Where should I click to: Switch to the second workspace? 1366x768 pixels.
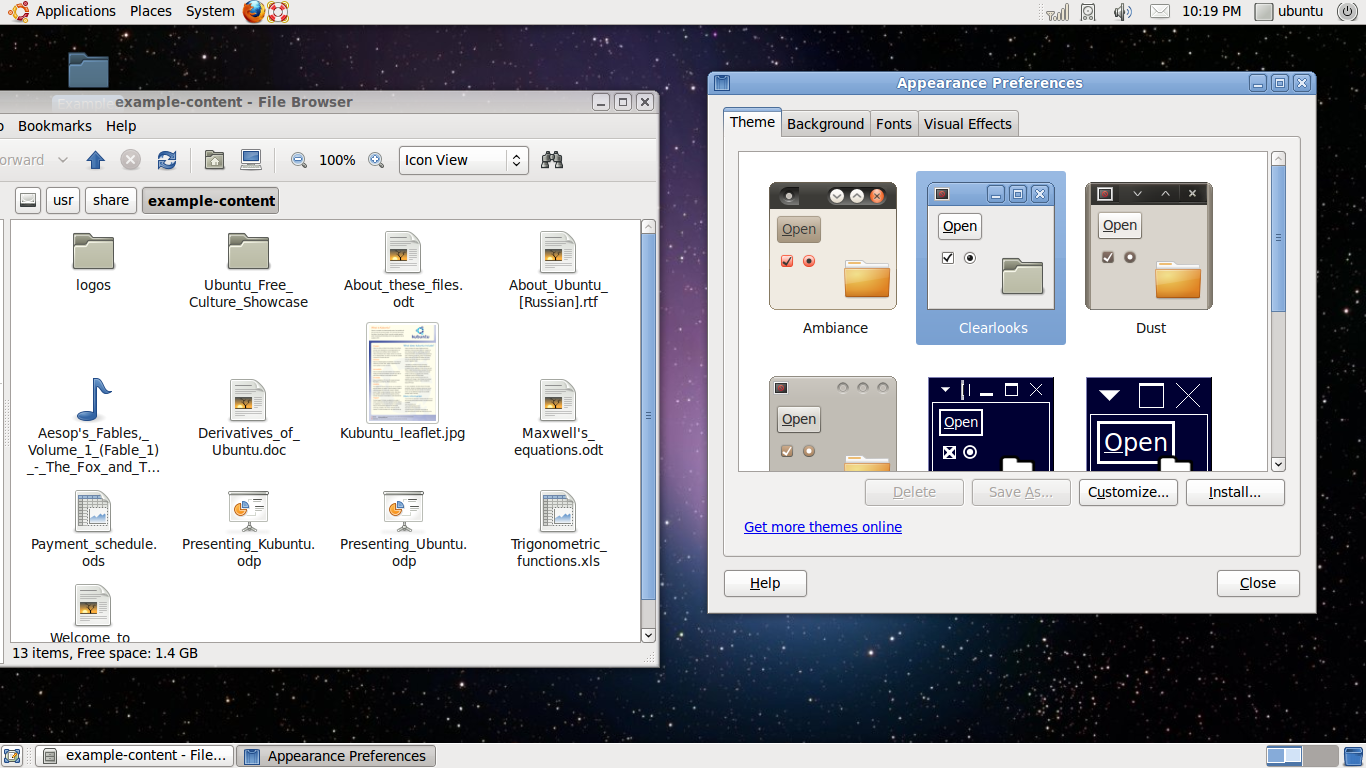(1320, 756)
